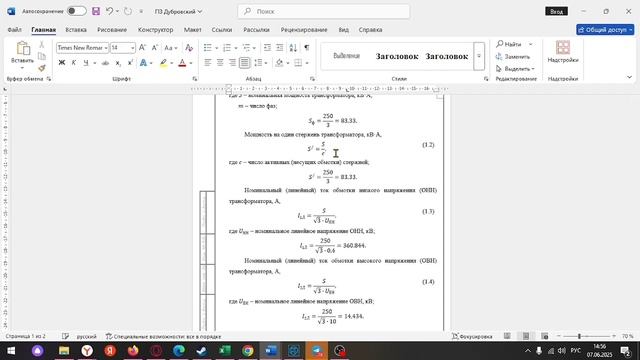The width and height of the screenshot is (640, 360).
Task: Undo the last action
Action: (x=109, y=11)
